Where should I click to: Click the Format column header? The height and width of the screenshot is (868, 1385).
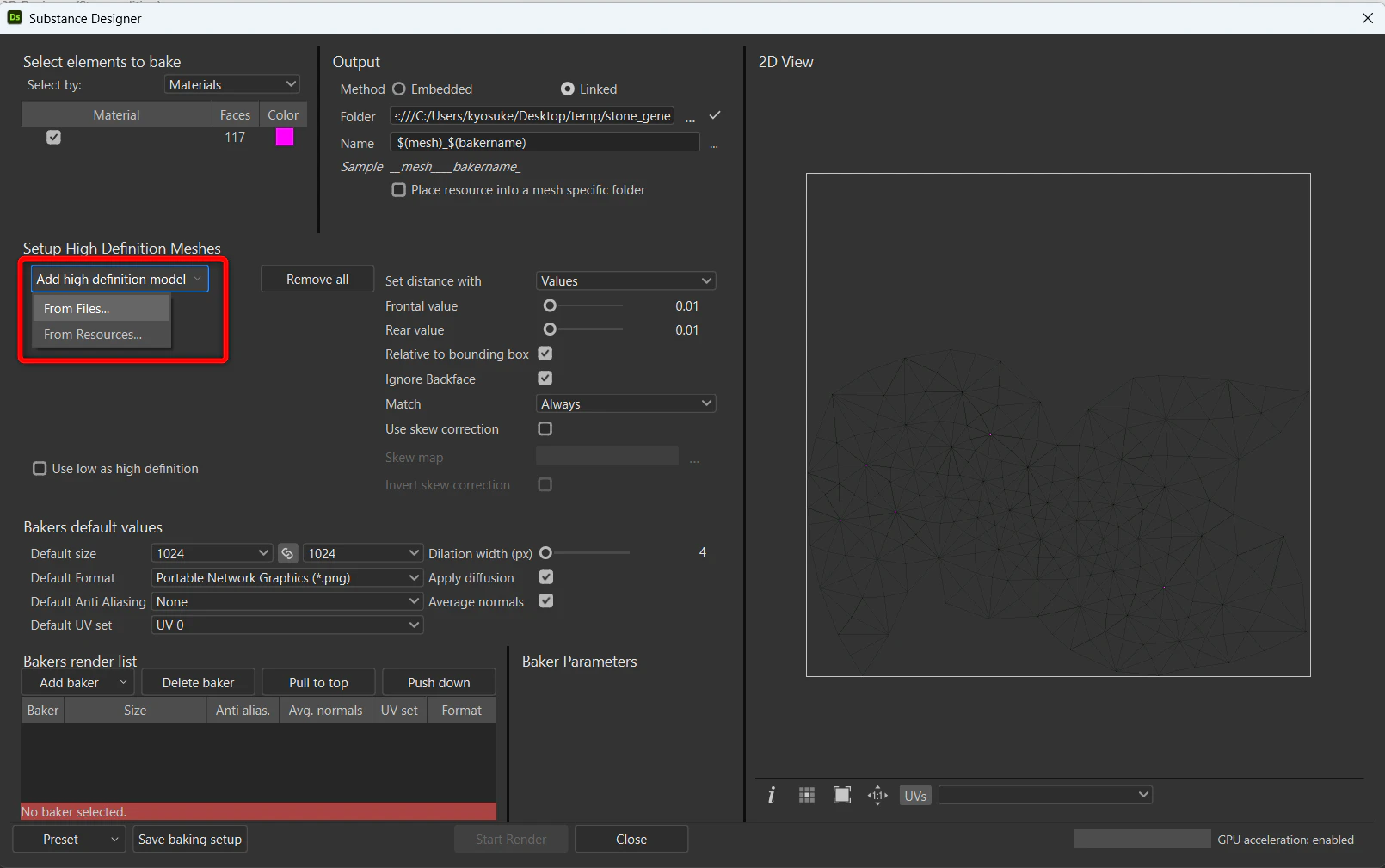pos(462,711)
